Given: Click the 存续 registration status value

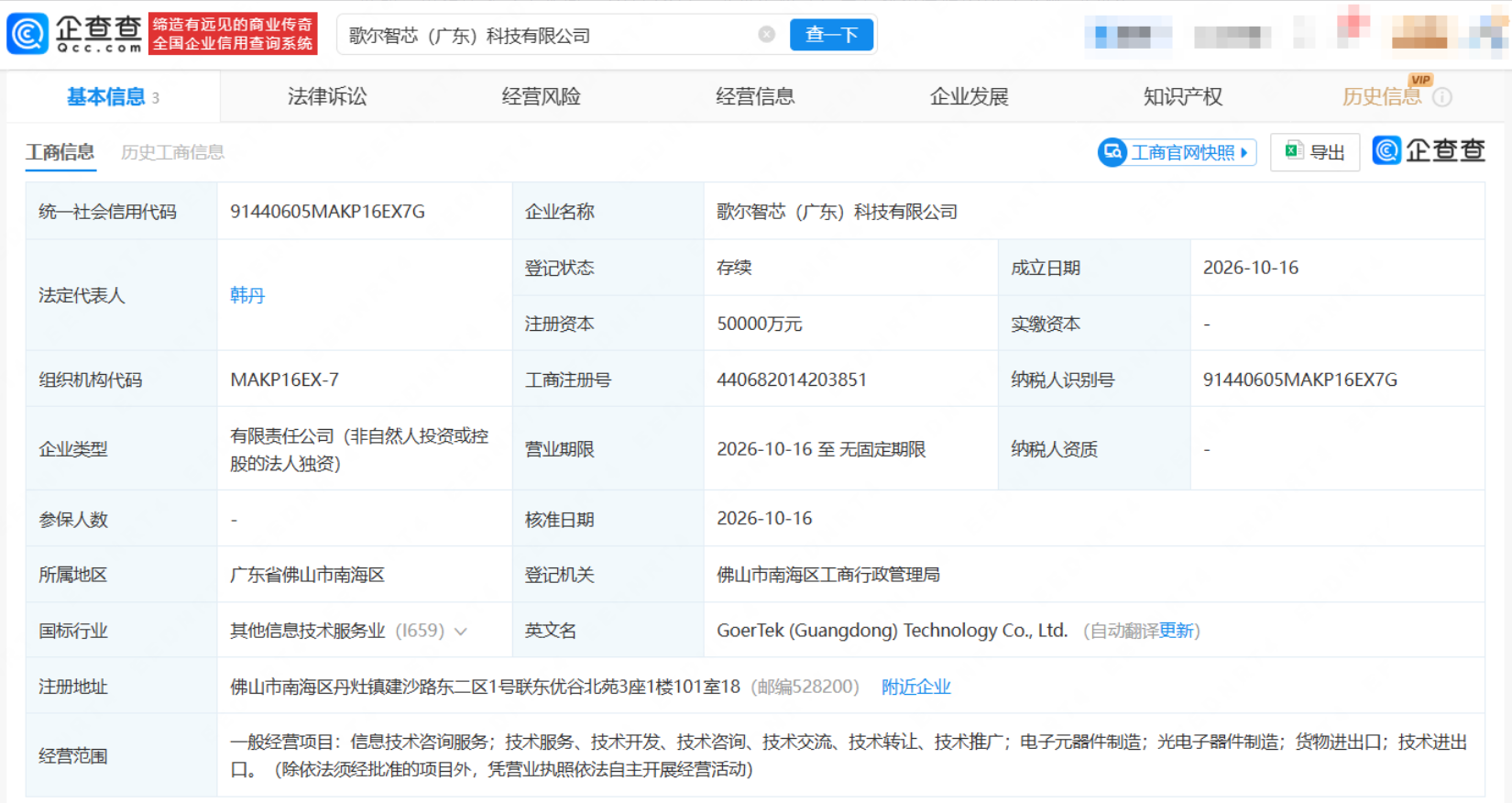Looking at the screenshot, I should click(x=734, y=268).
